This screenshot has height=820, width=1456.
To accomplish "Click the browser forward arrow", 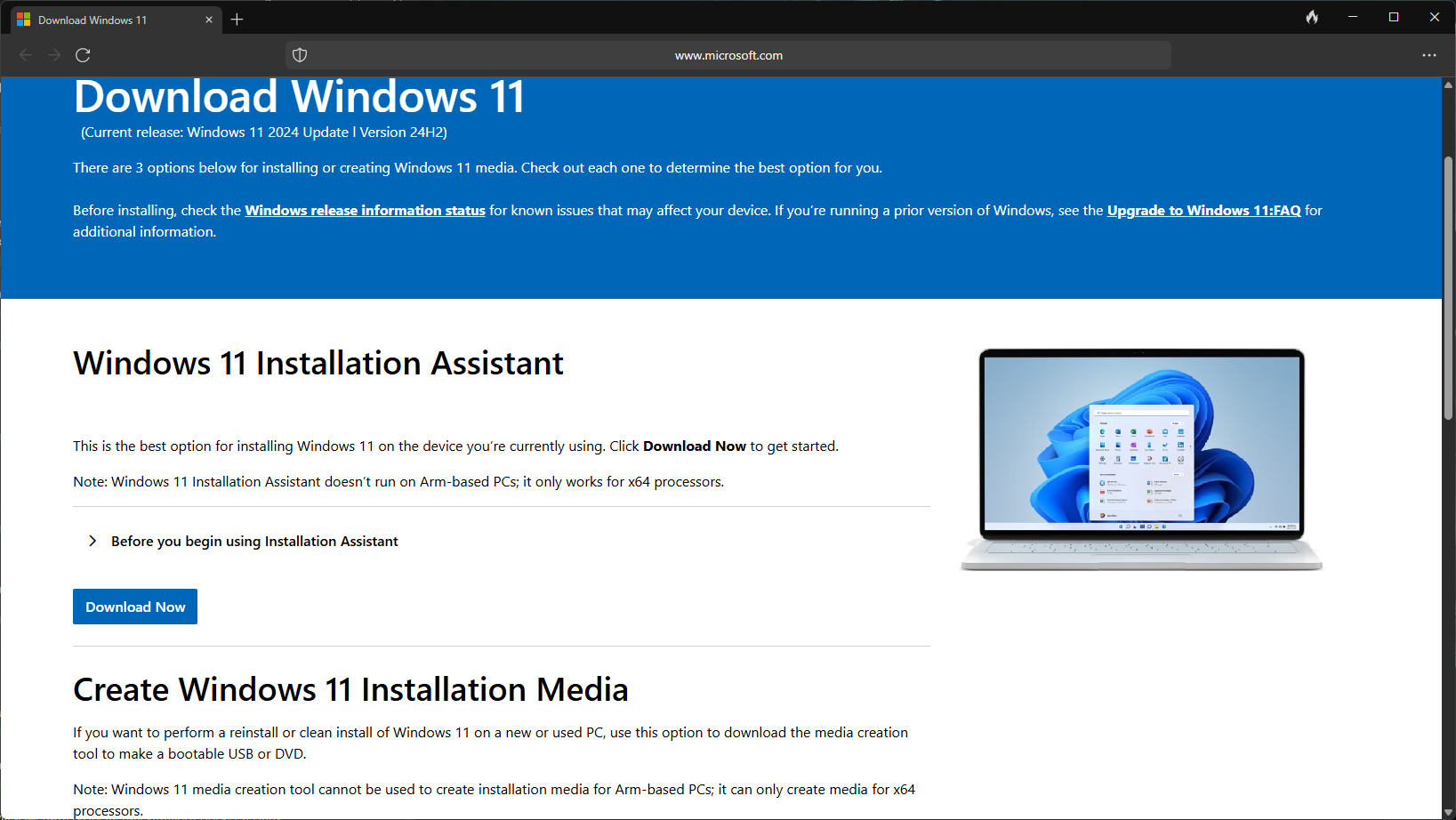I will tap(54, 55).
